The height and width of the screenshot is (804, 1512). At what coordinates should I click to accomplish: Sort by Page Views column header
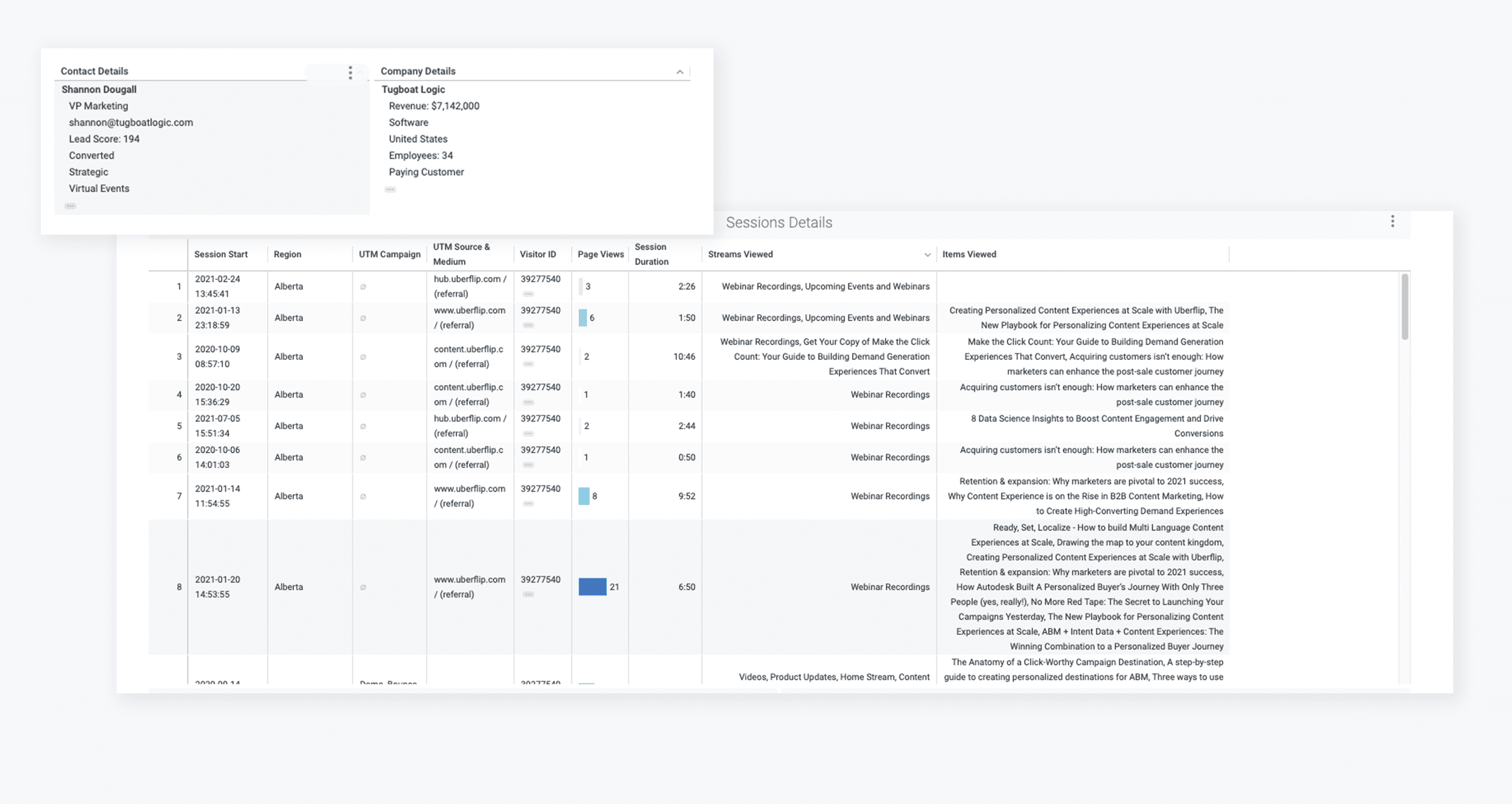pyautogui.click(x=601, y=254)
